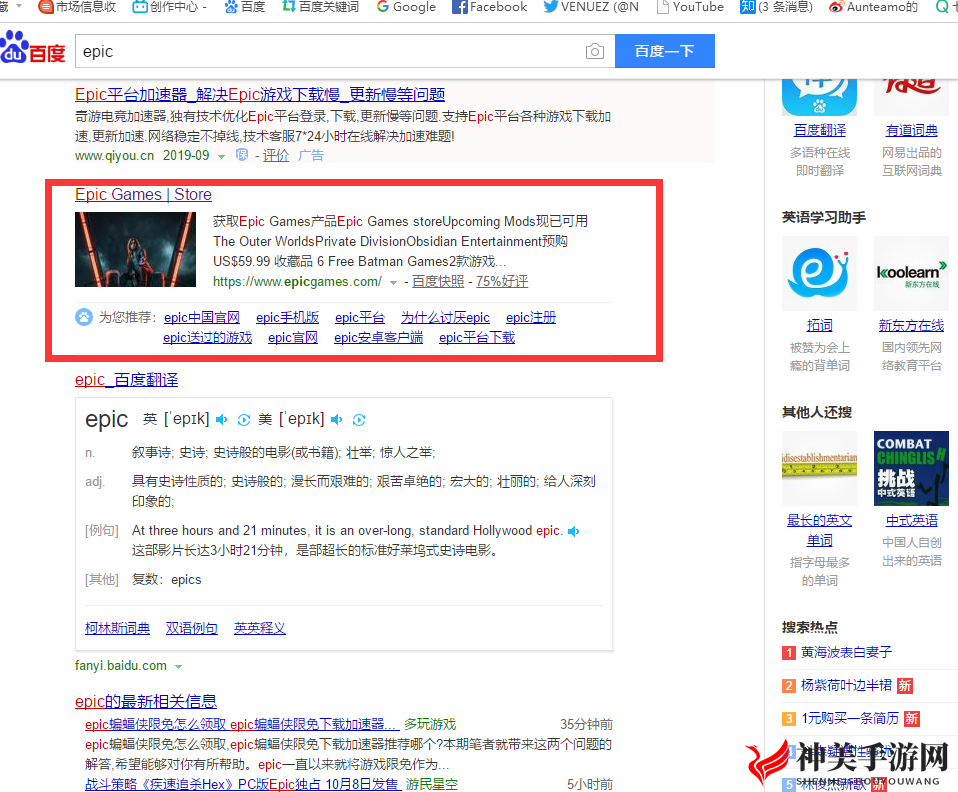The width and height of the screenshot is (958, 792).
Task: Open the epic官网 suggestion
Action: 293,338
